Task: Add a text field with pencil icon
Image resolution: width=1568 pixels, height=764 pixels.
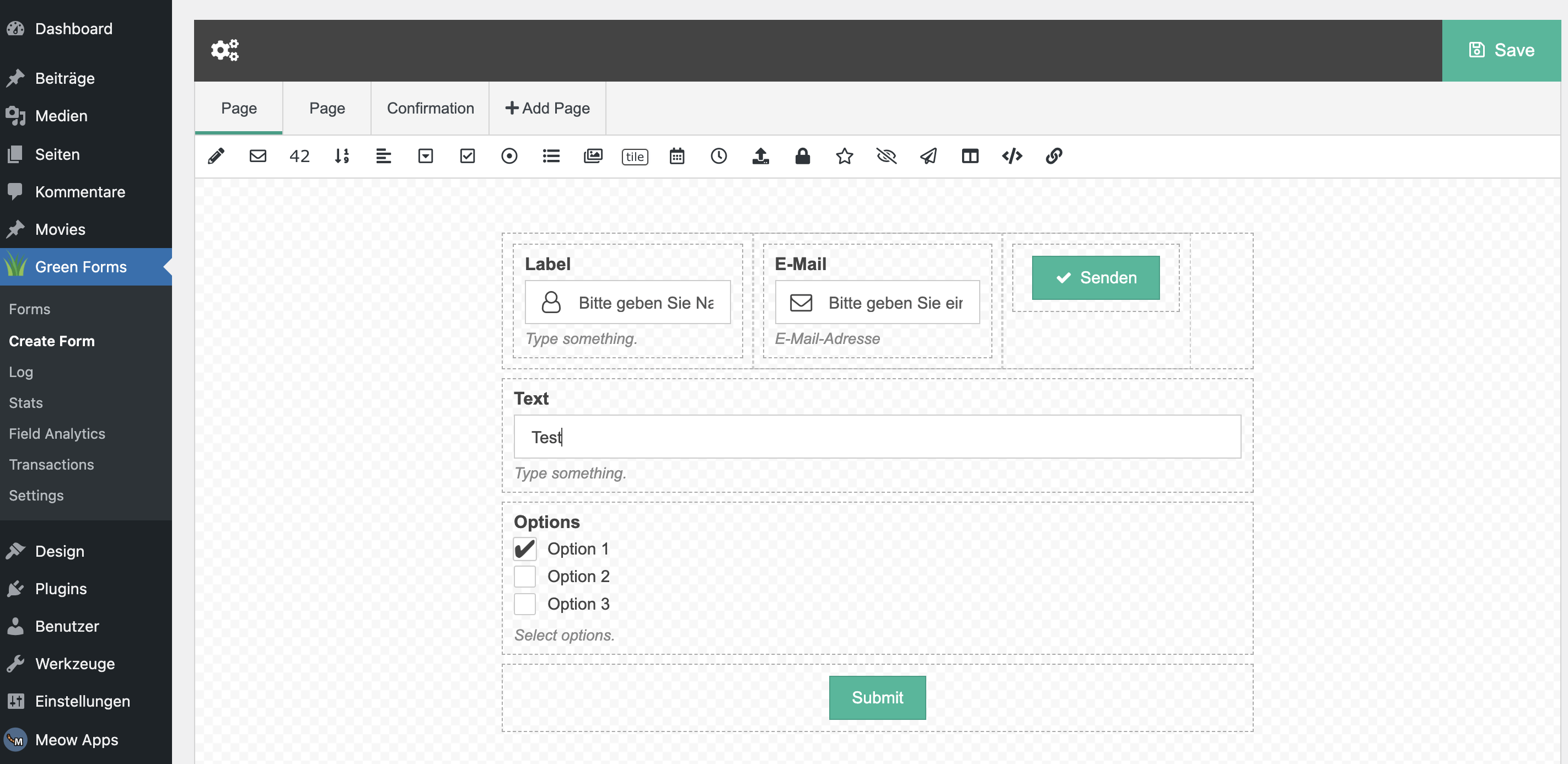Action: 216,156
